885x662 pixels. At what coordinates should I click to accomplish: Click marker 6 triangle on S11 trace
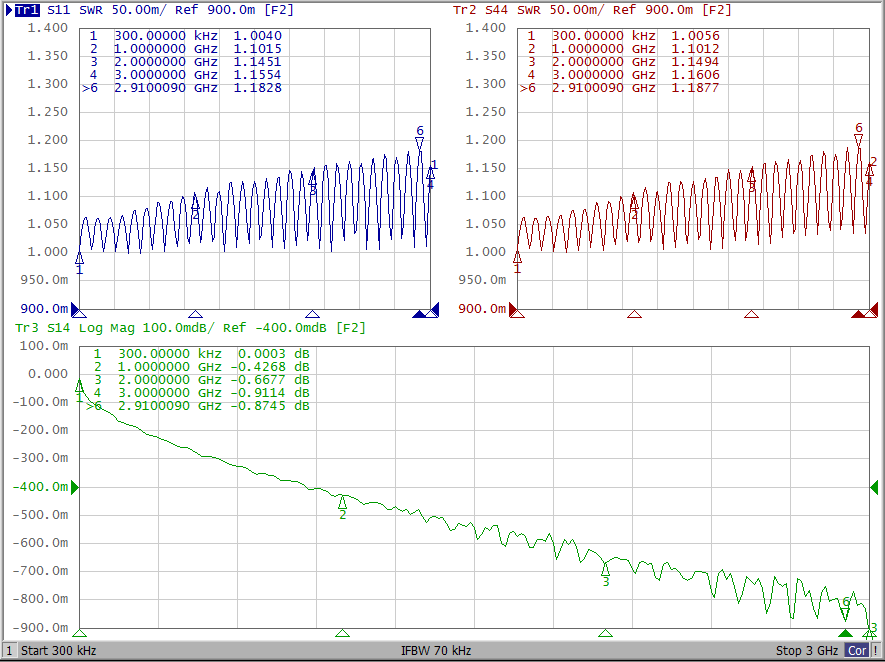420,143
